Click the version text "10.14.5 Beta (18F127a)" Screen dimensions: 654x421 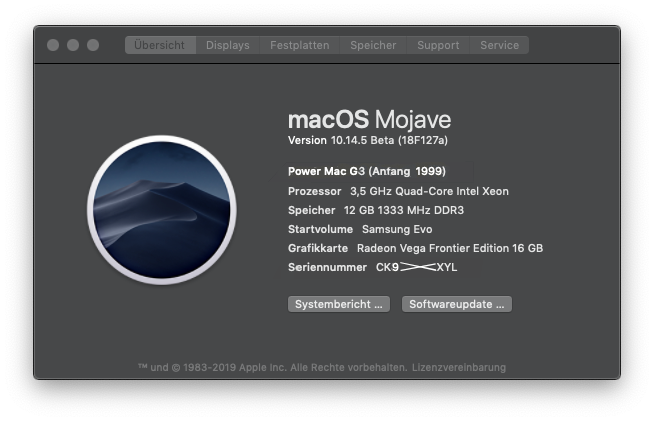[389, 140]
